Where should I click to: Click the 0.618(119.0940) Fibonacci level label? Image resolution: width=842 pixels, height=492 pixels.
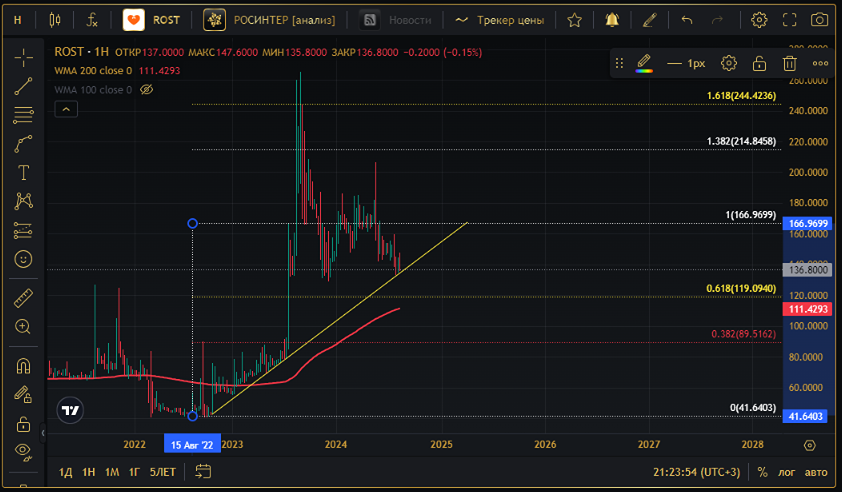coord(741,288)
